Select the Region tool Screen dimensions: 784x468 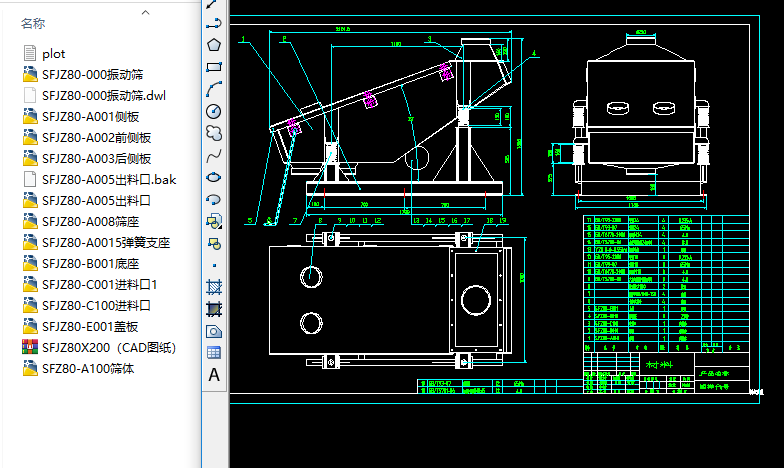pyautogui.click(x=214, y=332)
